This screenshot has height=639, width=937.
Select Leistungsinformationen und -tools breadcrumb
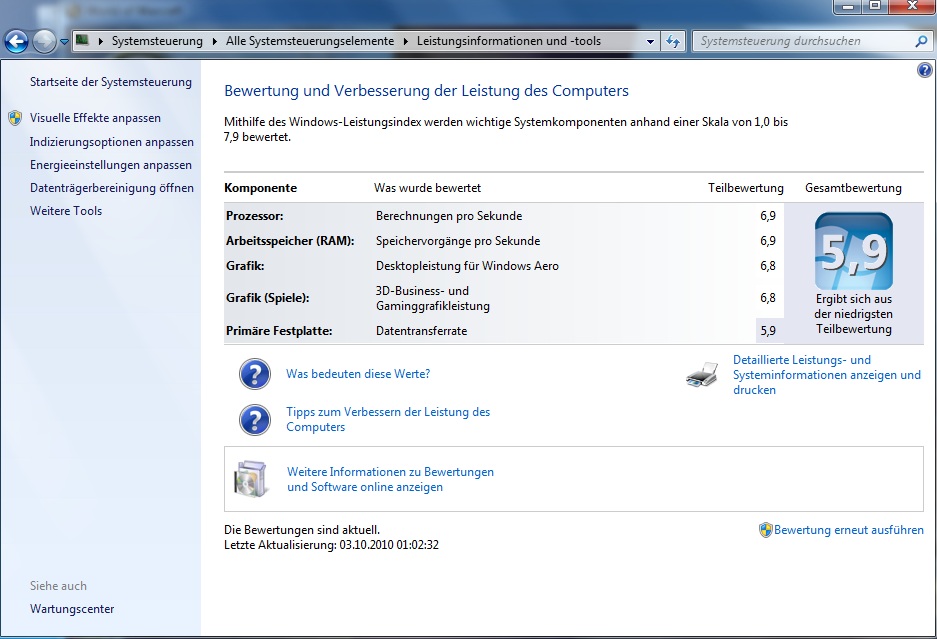tap(509, 41)
